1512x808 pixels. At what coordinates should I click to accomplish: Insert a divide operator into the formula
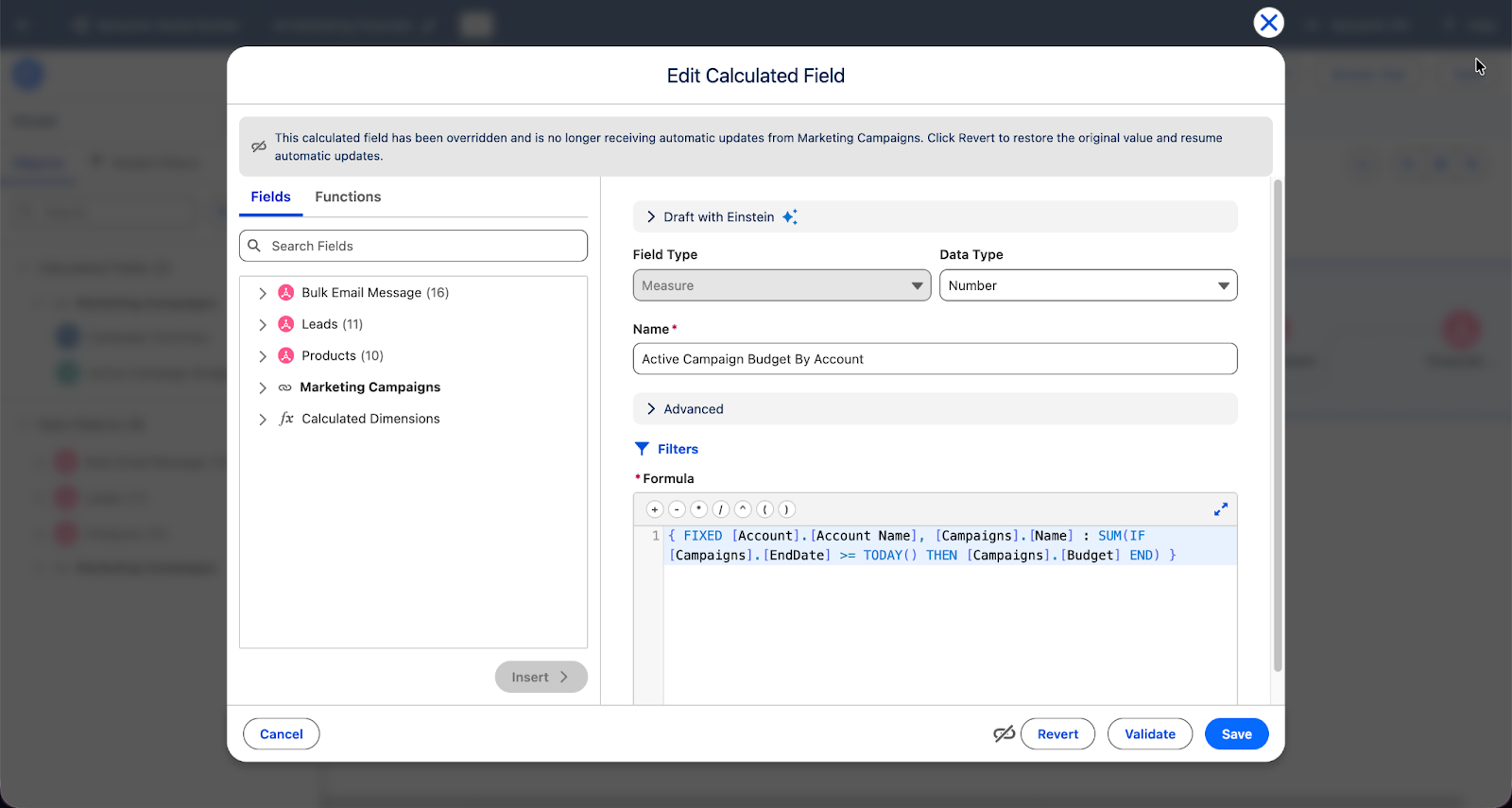click(721, 509)
